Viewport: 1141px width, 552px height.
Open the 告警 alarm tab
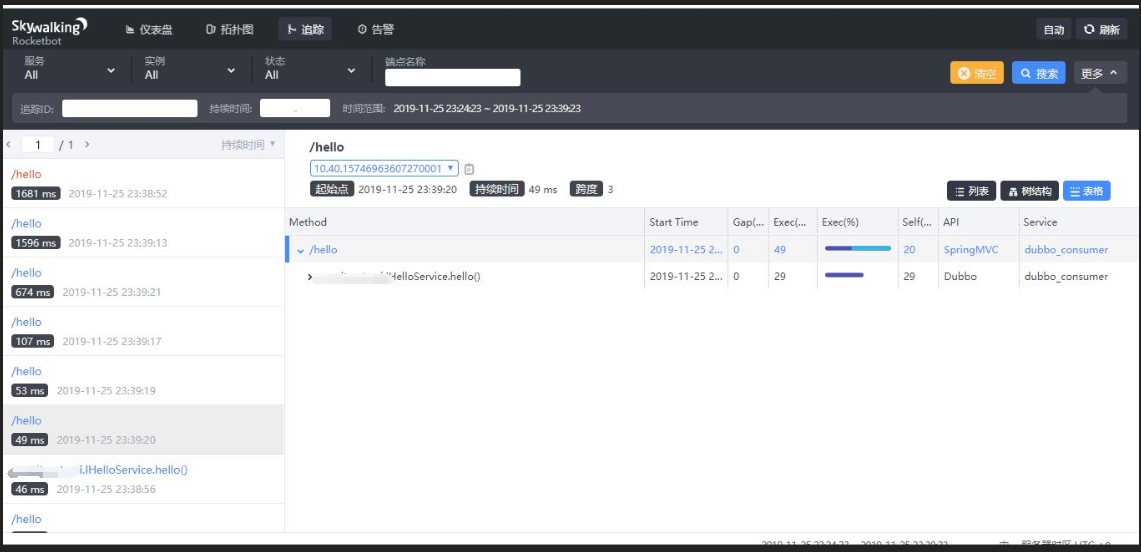click(x=375, y=30)
